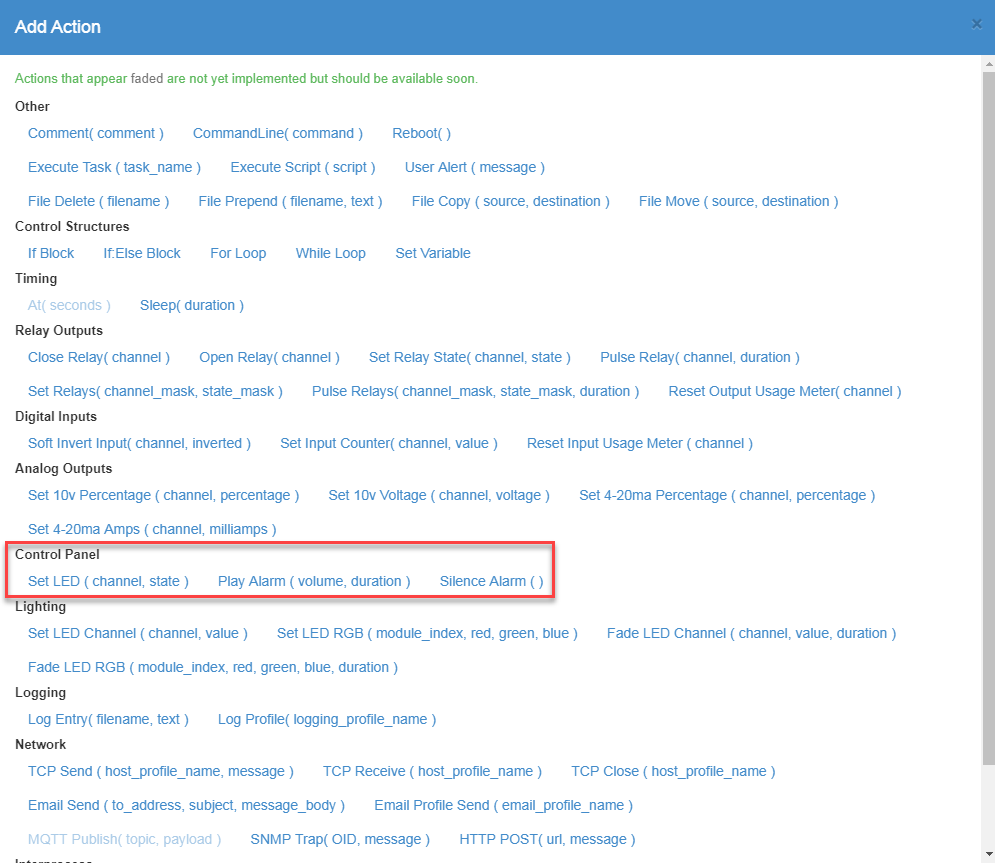Image resolution: width=995 pixels, height=864 pixels.
Task: Add TCP Send ( host_profile_name, message )
Action: click(161, 771)
